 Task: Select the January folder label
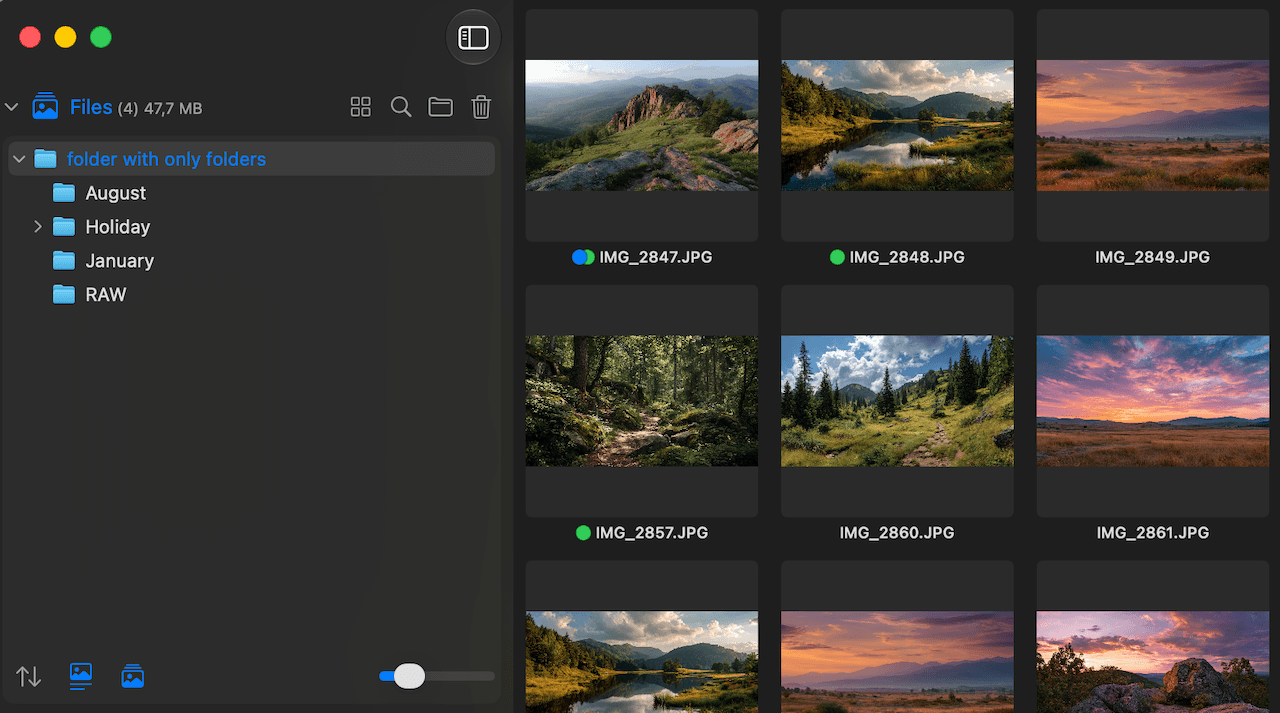coord(120,261)
